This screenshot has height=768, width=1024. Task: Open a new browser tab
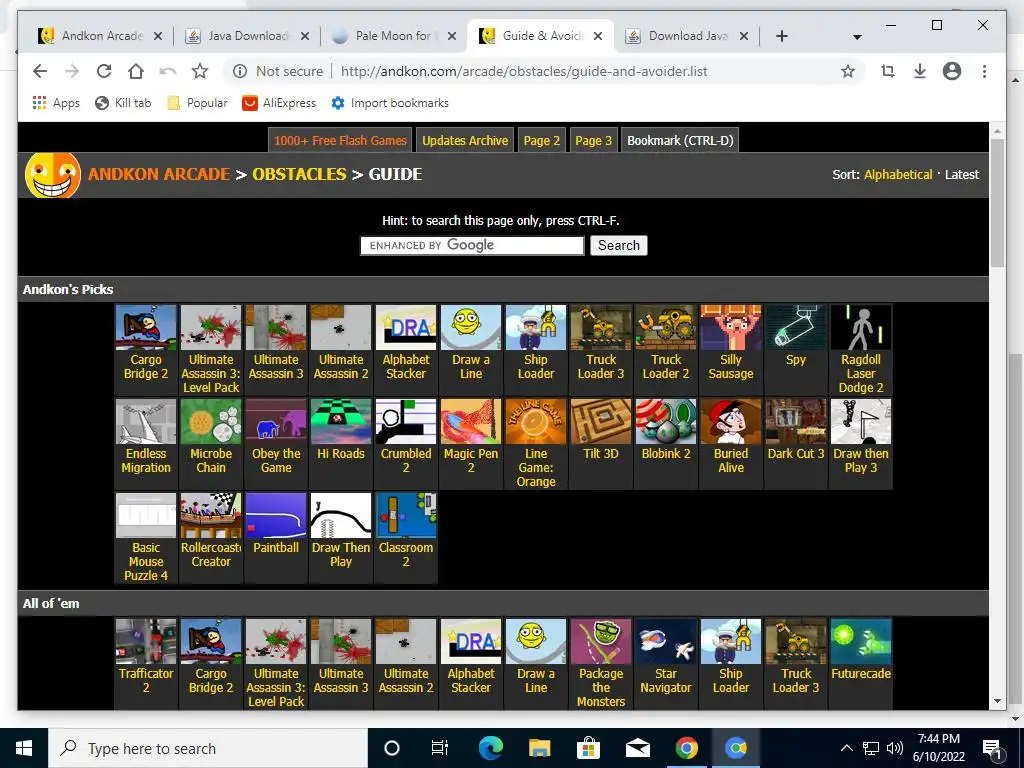[782, 36]
